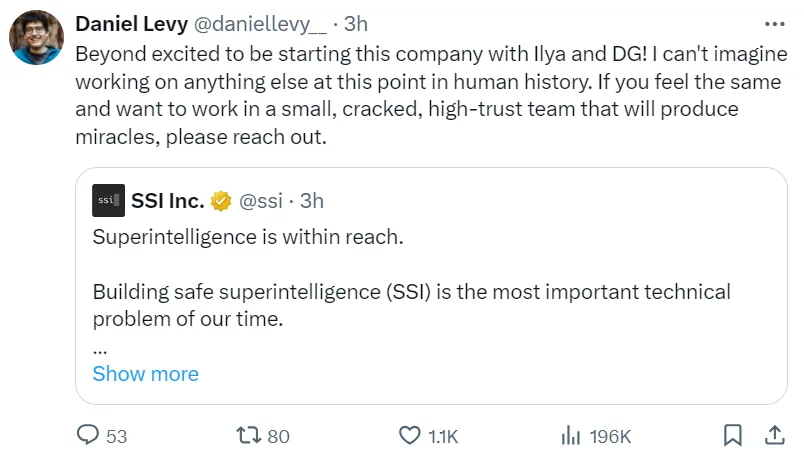Open the view analytics bar chart icon
The width and height of the screenshot is (804, 456).
(x=571, y=435)
